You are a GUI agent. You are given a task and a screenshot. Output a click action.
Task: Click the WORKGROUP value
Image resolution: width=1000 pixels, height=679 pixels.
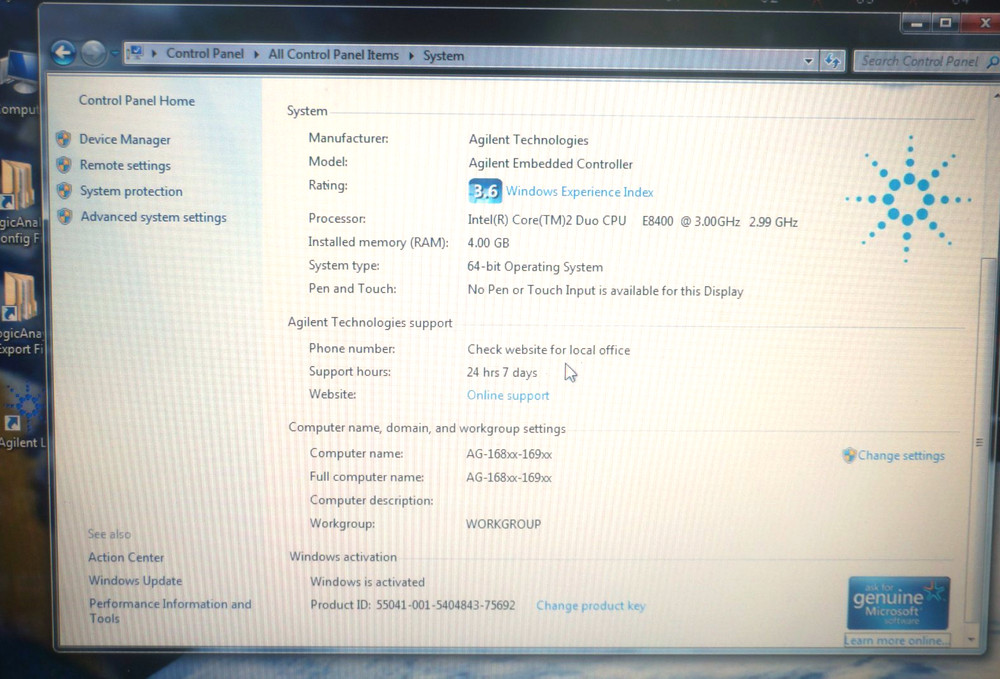pyautogui.click(x=503, y=524)
